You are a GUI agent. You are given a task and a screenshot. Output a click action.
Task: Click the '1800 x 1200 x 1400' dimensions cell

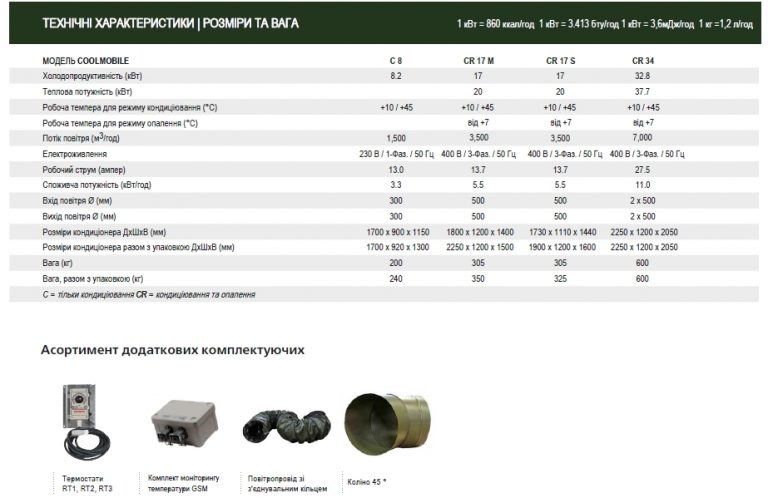coord(480,232)
